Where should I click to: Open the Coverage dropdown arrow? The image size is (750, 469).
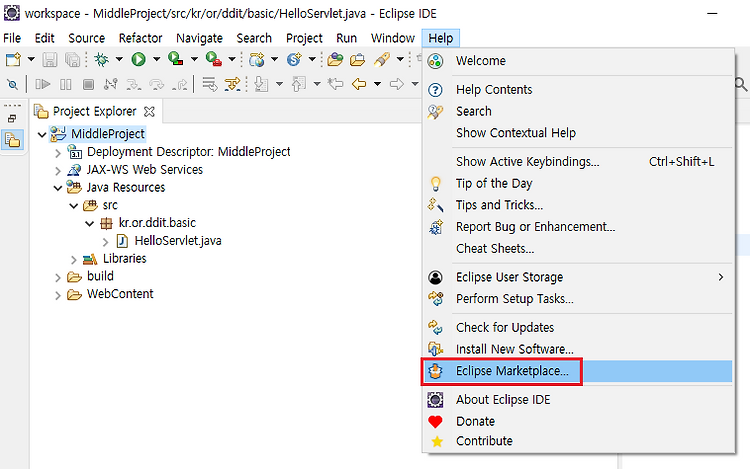pos(194,59)
